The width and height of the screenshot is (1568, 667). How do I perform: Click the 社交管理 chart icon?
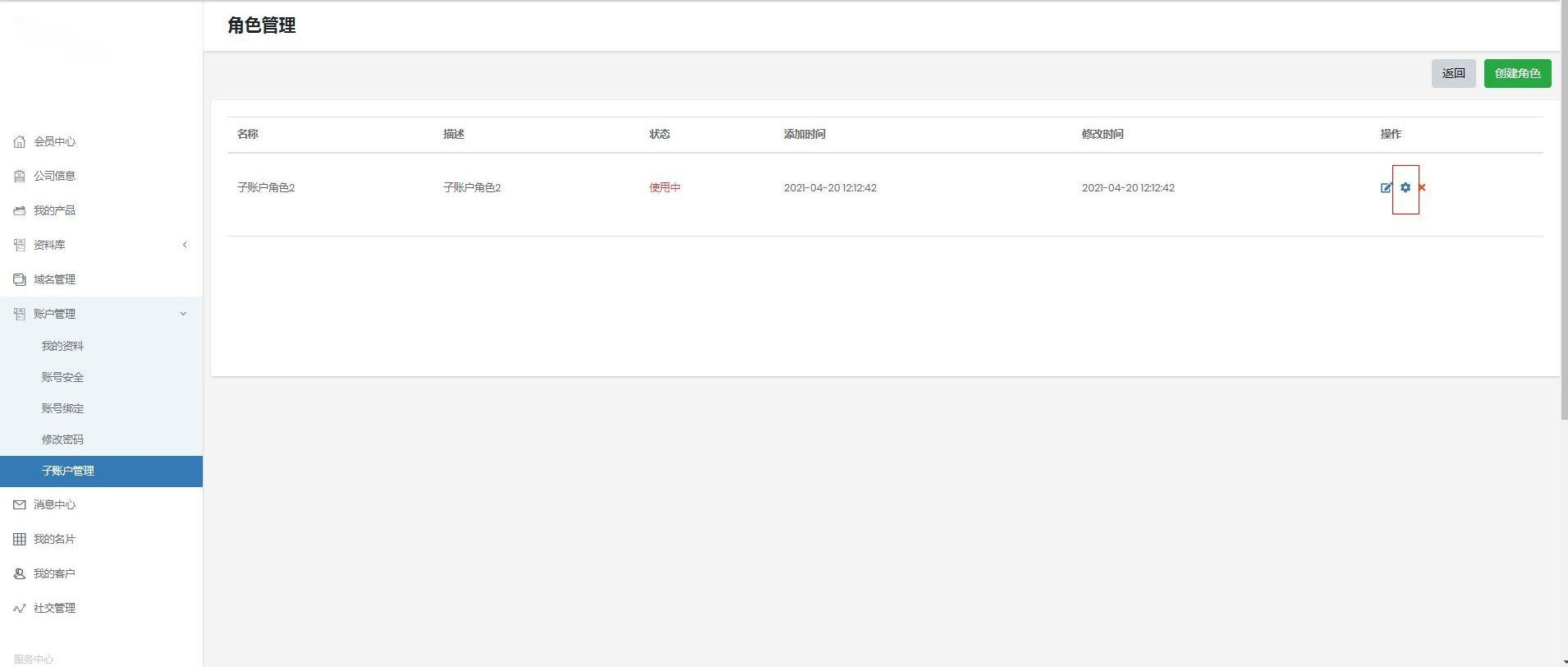click(x=20, y=608)
